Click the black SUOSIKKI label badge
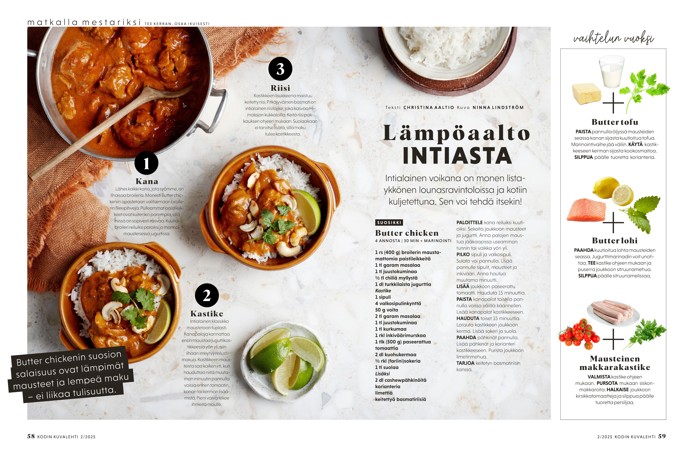Image resolution: width=696 pixels, height=450 pixels. coord(389,222)
